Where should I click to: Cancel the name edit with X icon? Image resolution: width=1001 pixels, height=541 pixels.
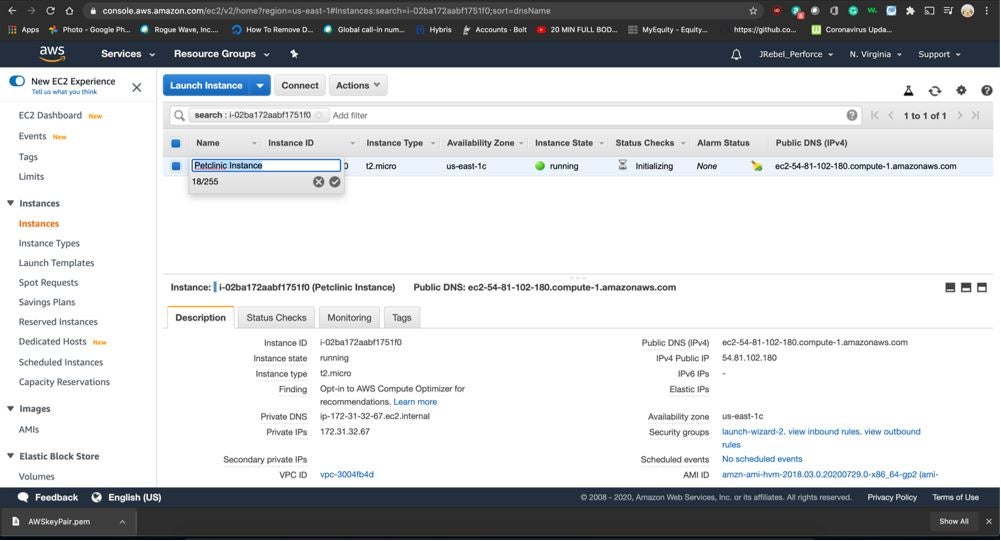(x=318, y=181)
